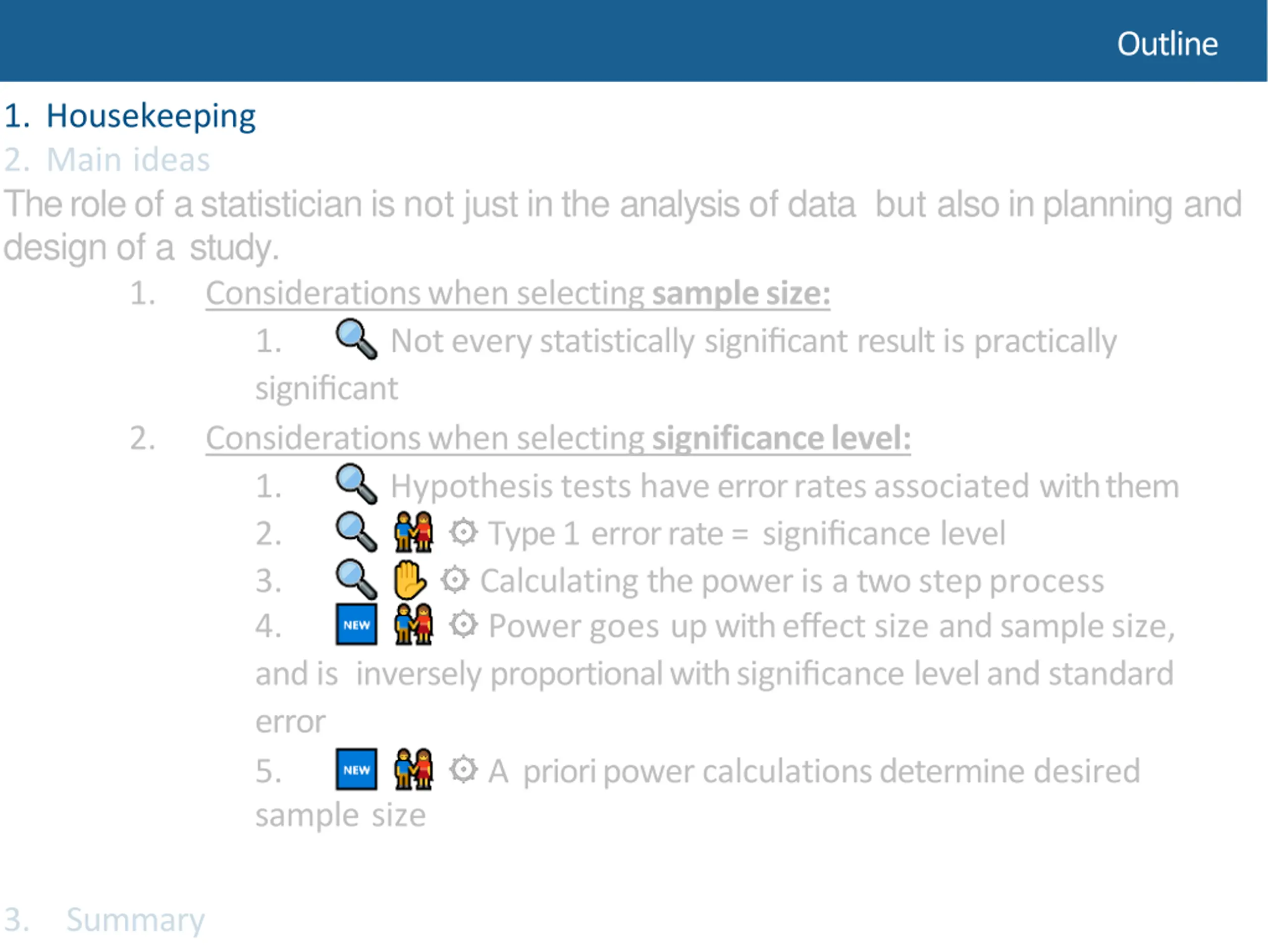Click magnifying glass beside 'Hypothesis tests have error'

(x=356, y=484)
